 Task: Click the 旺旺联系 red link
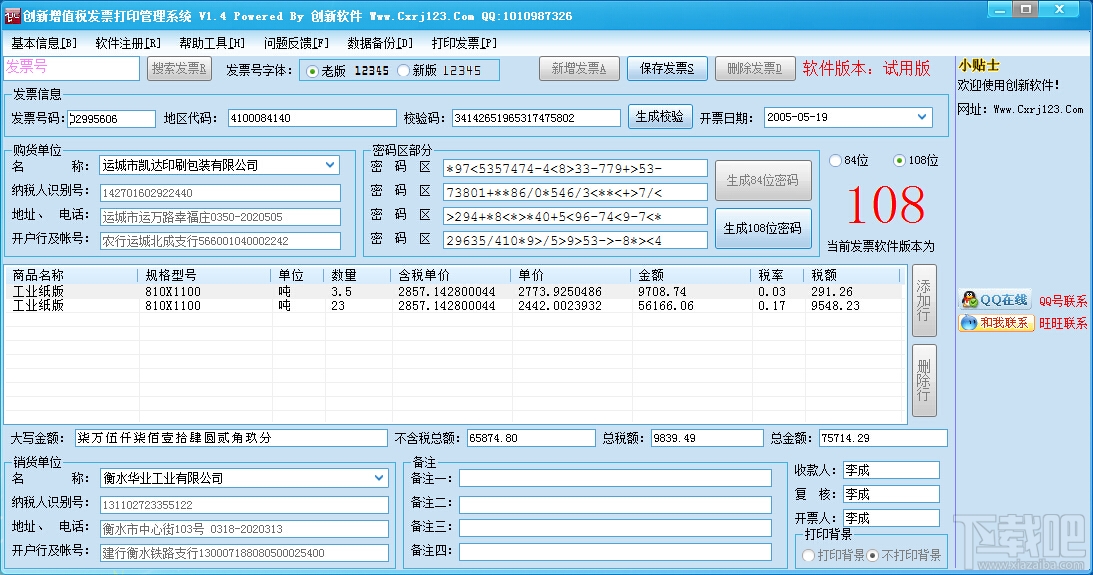pos(1063,323)
